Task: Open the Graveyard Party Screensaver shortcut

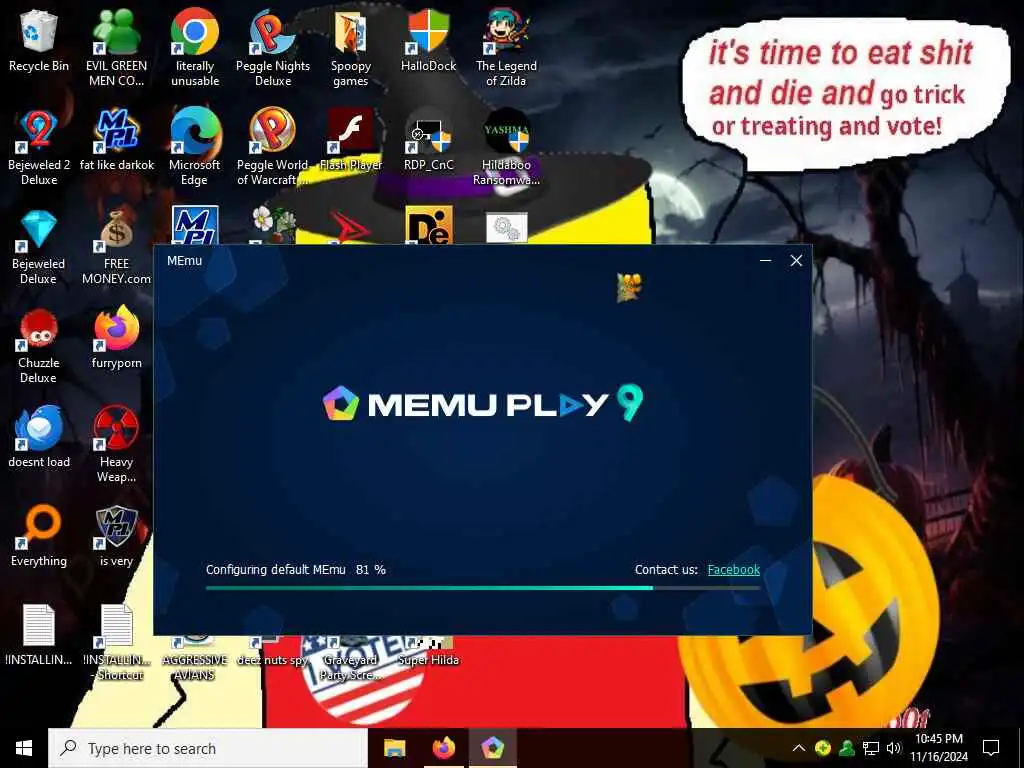Action: 350,660
